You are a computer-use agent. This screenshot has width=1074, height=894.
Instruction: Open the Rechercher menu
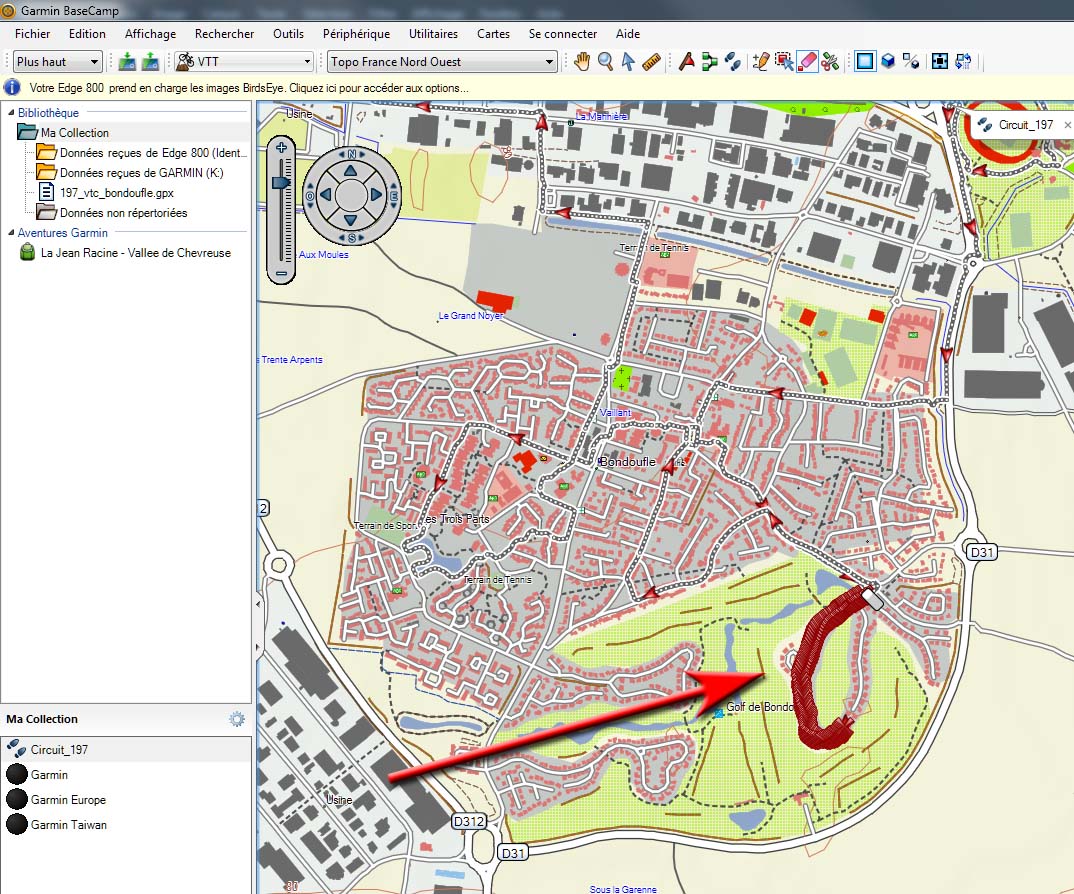[x=224, y=34]
